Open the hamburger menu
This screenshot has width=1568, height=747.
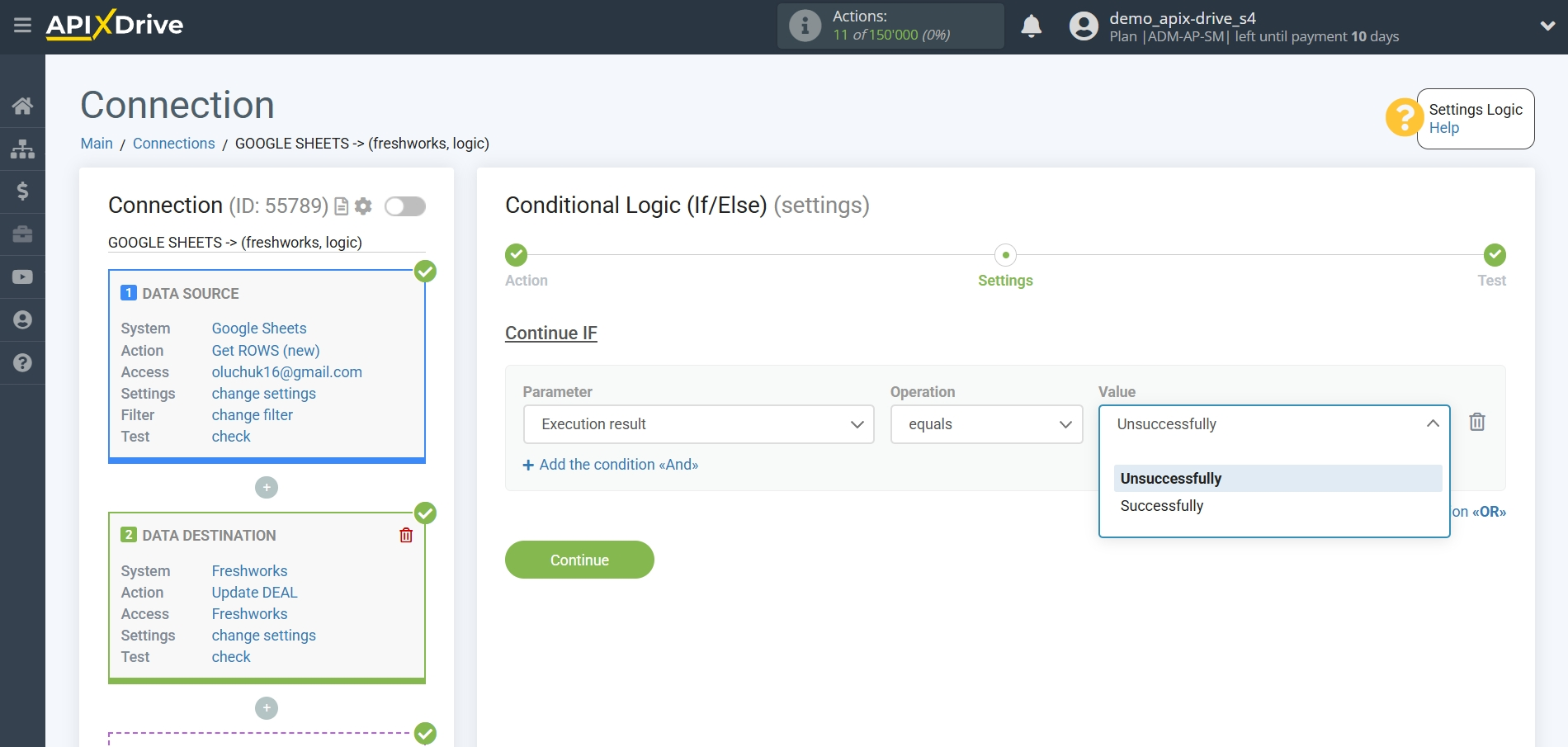[x=22, y=25]
